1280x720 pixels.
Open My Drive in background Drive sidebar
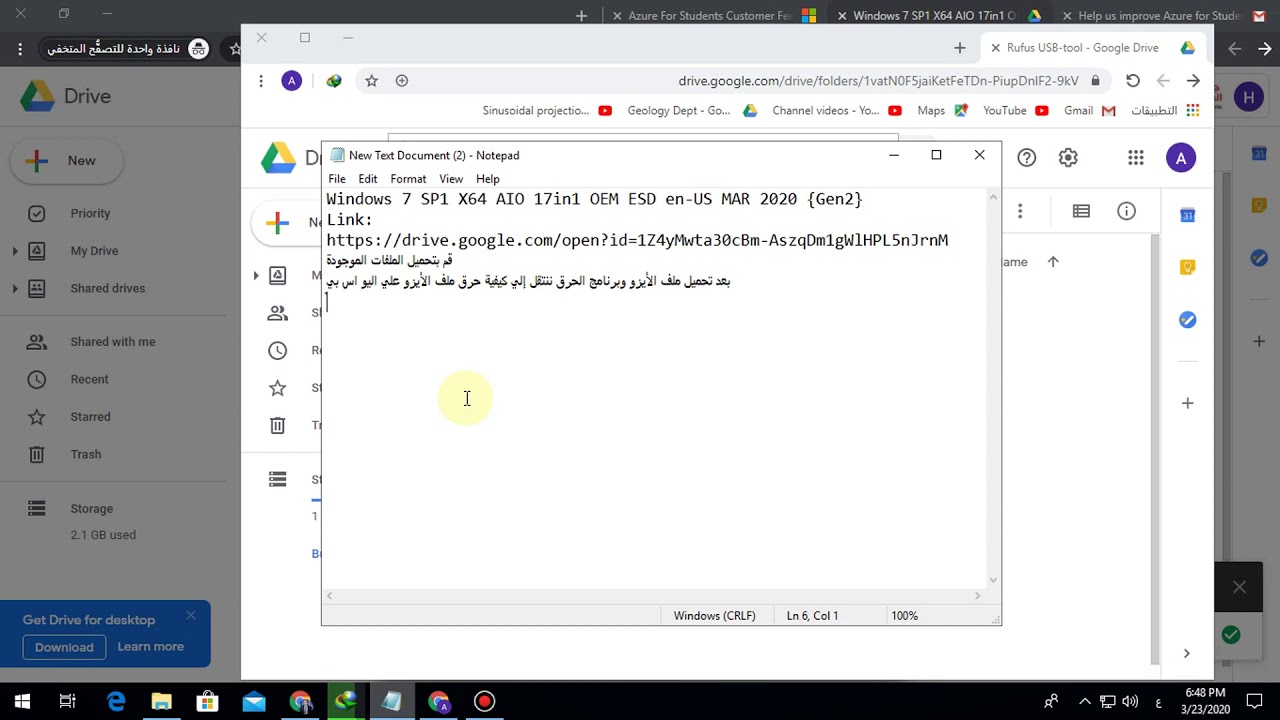point(94,251)
